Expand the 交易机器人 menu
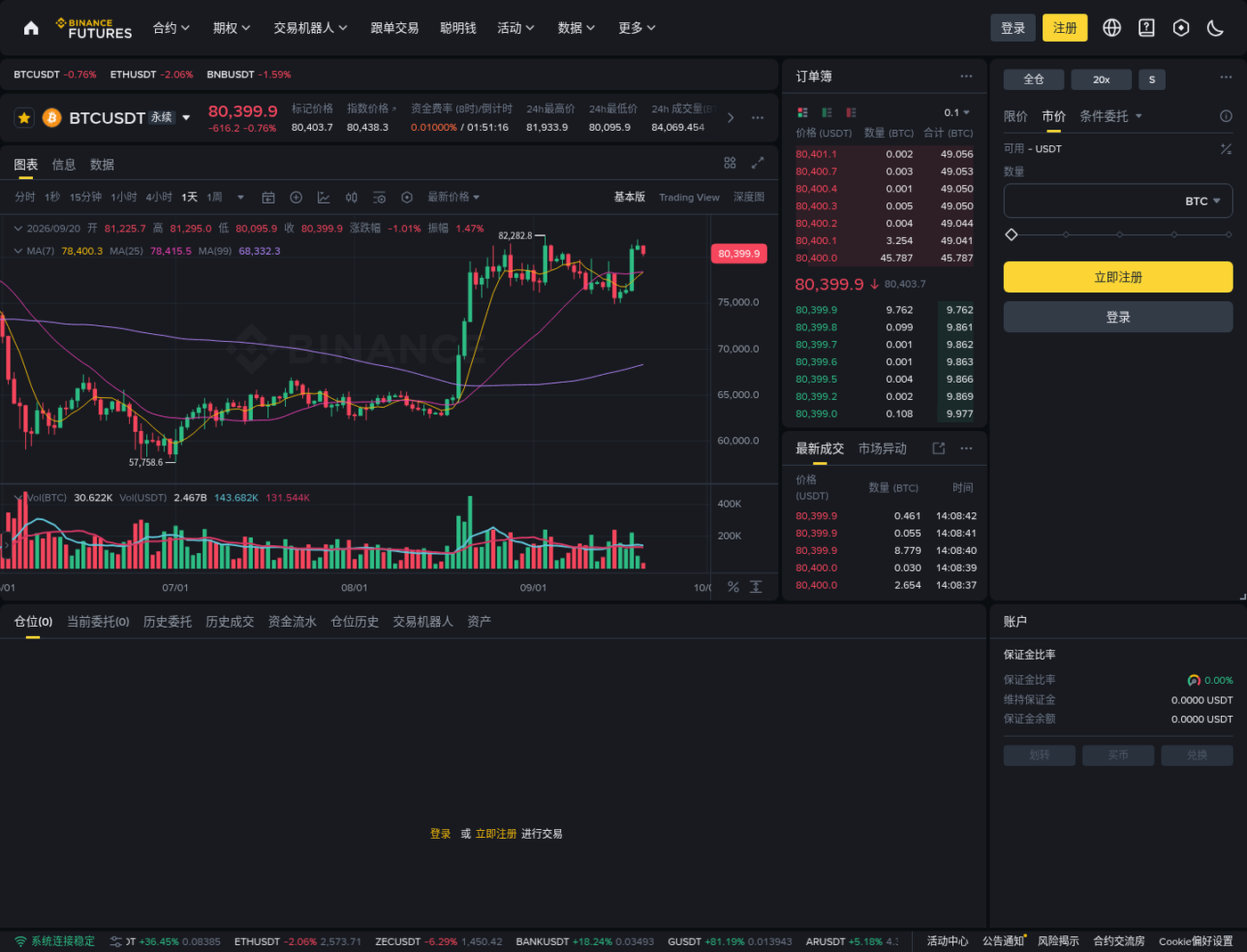1247x952 pixels. coord(310,28)
